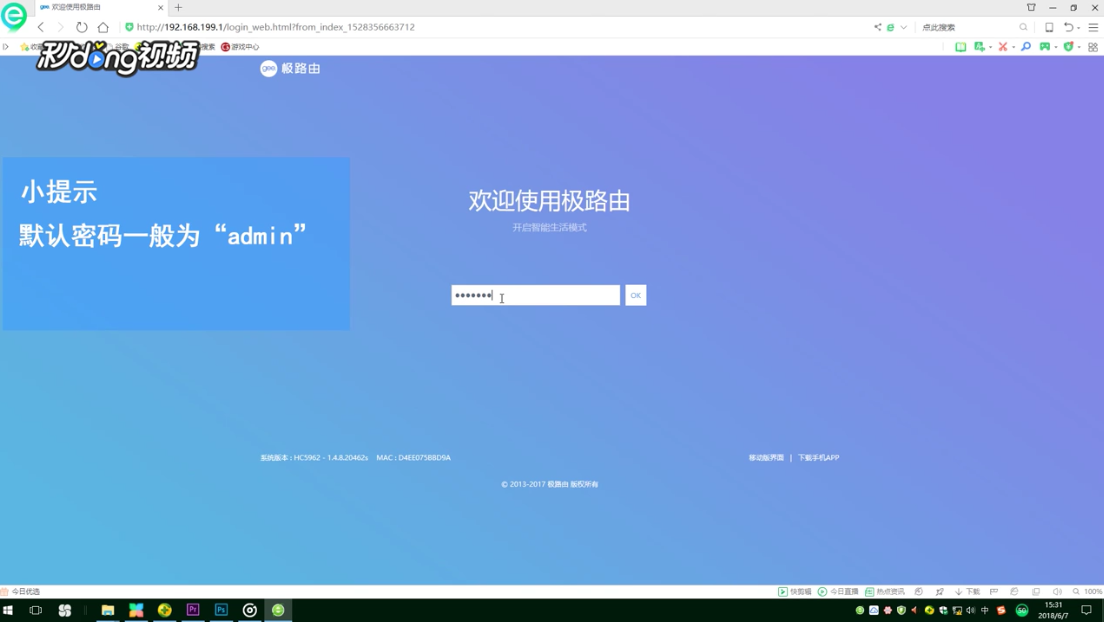Click the rocket accelerator icon in status bar
1104x622 pixels.
[x=939, y=592]
